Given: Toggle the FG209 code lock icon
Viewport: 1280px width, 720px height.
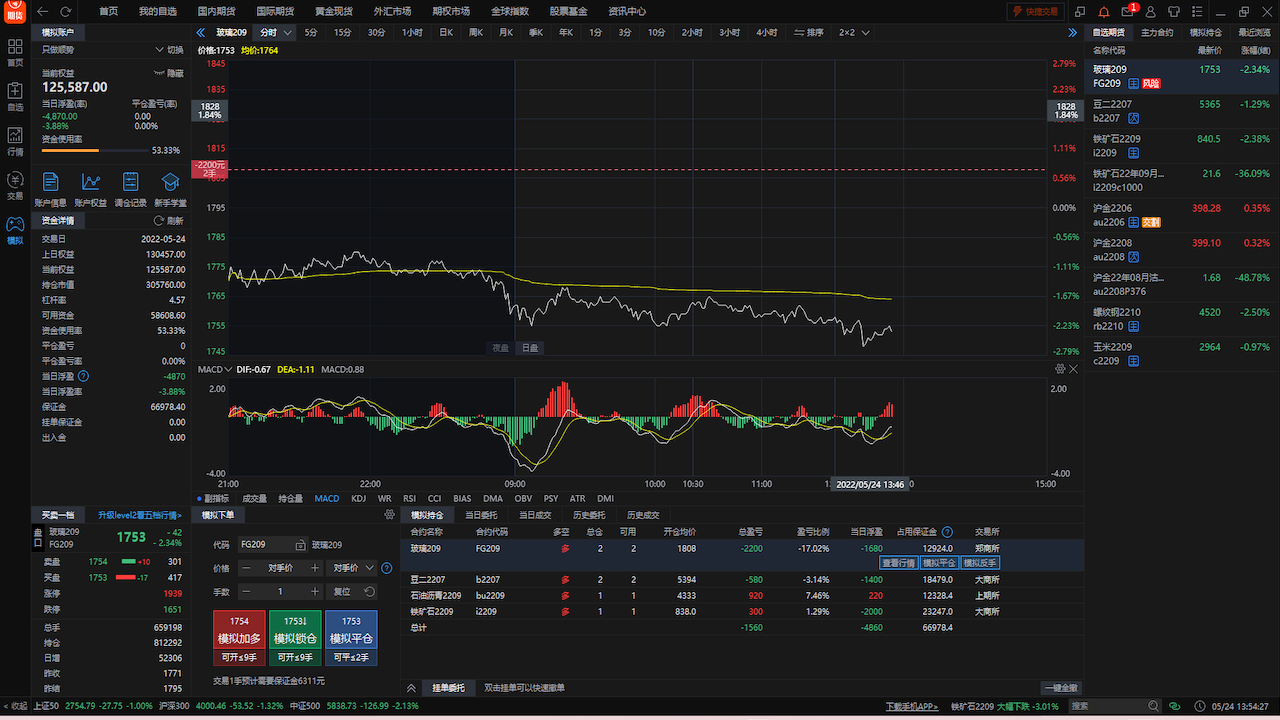Looking at the screenshot, I should (299, 545).
